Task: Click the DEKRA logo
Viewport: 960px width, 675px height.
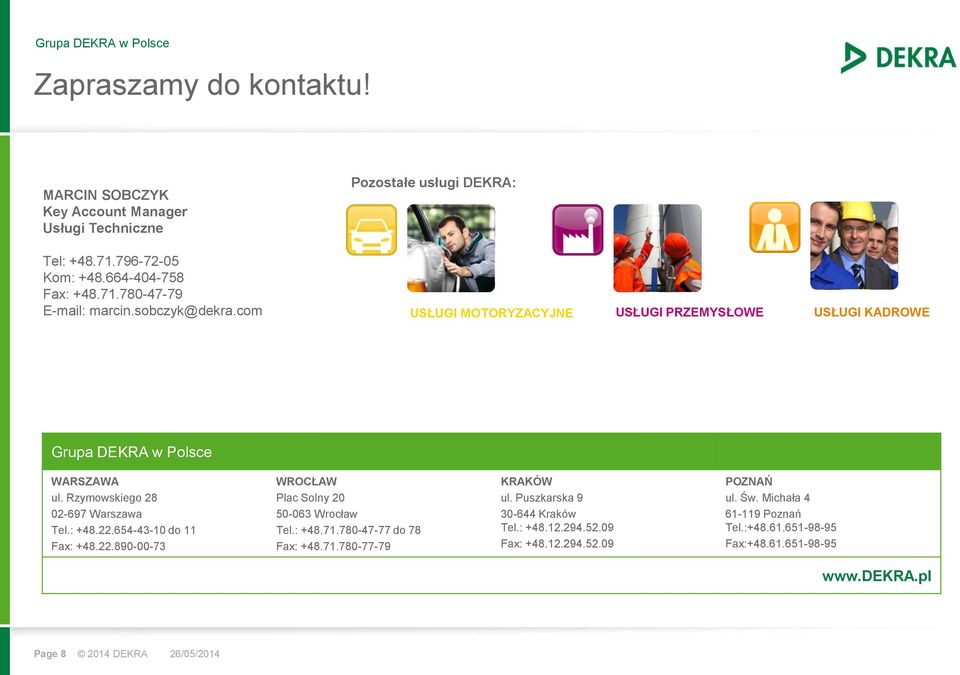Action: pos(898,58)
